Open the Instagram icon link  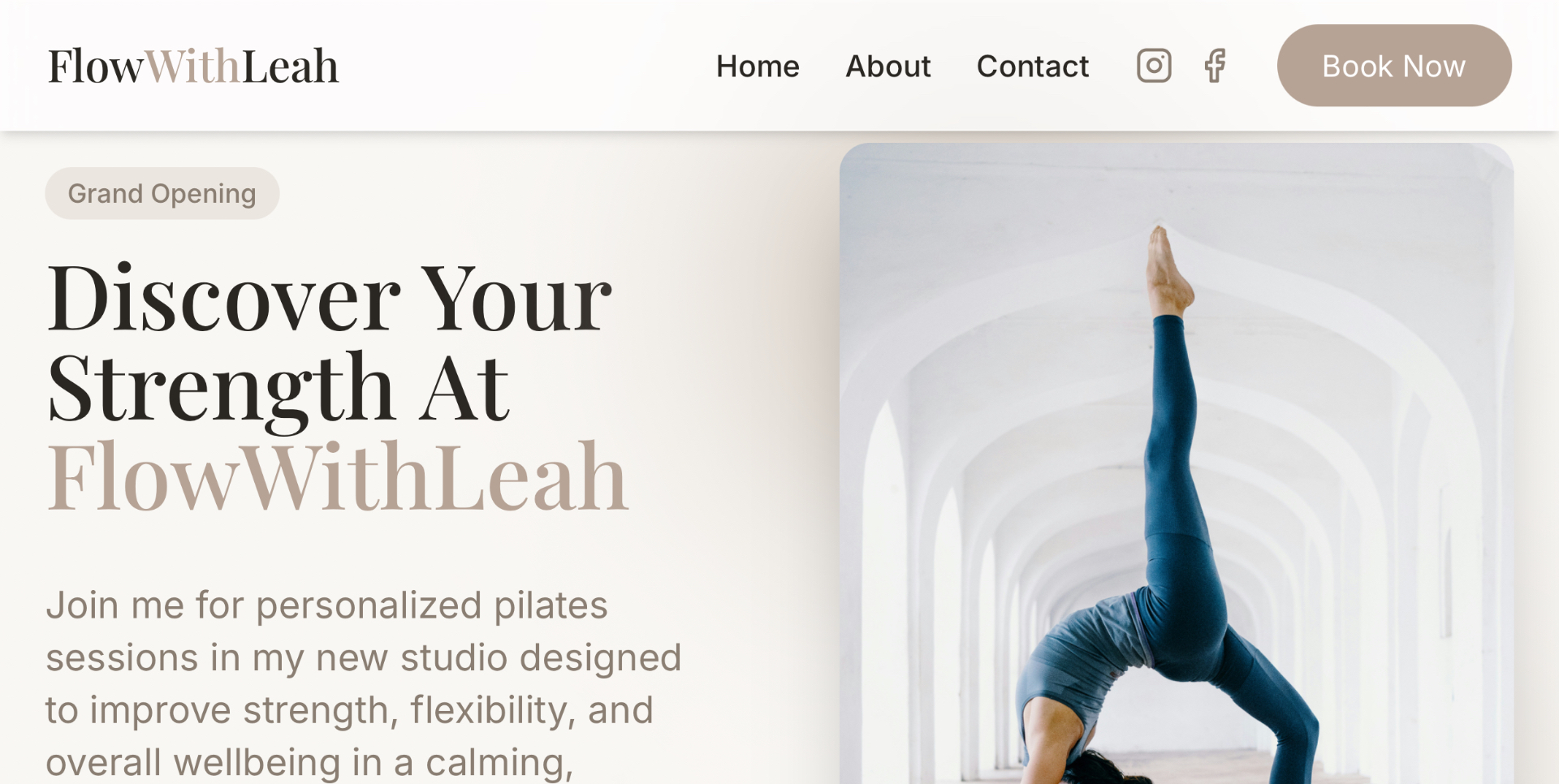click(x=1154, y=66)
